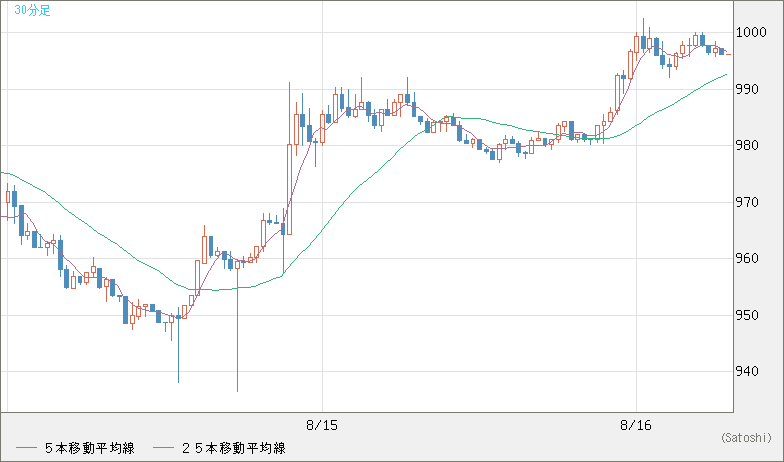Click the 970 price axis label

[748, 202]
